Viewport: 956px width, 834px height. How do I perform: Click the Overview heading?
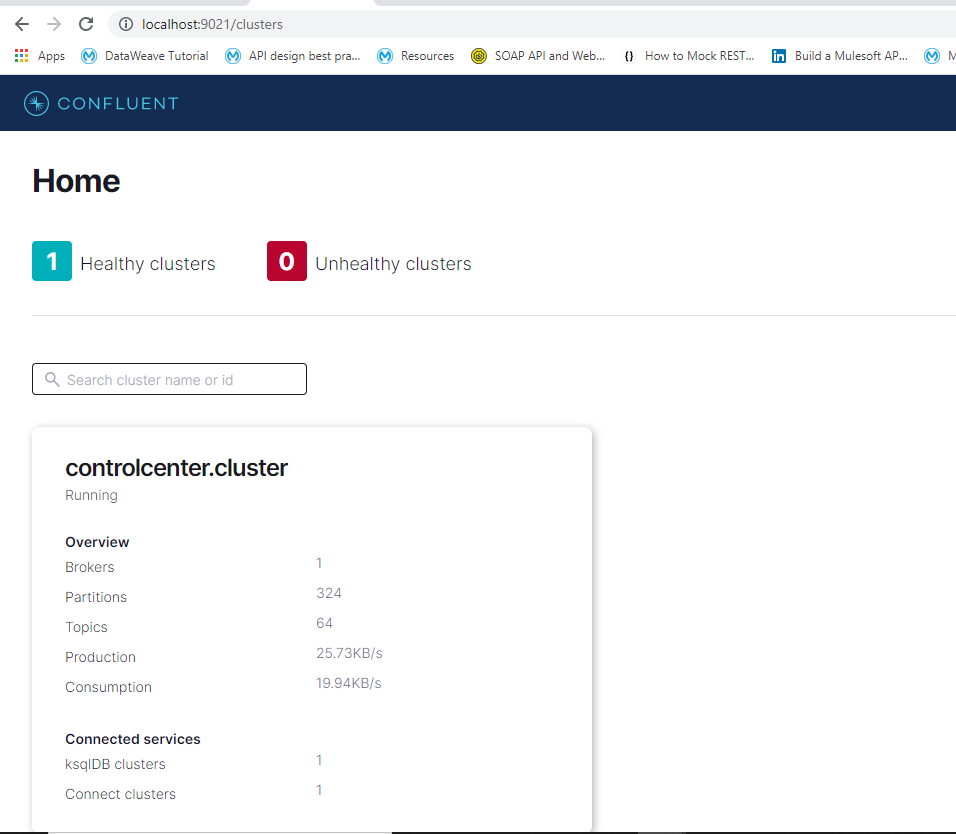point(97,542)
